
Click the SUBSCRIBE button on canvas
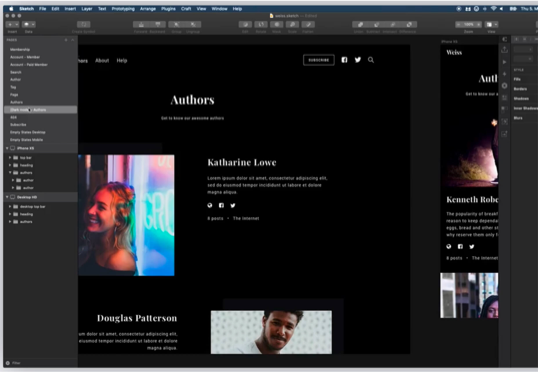tap(319, 60)
